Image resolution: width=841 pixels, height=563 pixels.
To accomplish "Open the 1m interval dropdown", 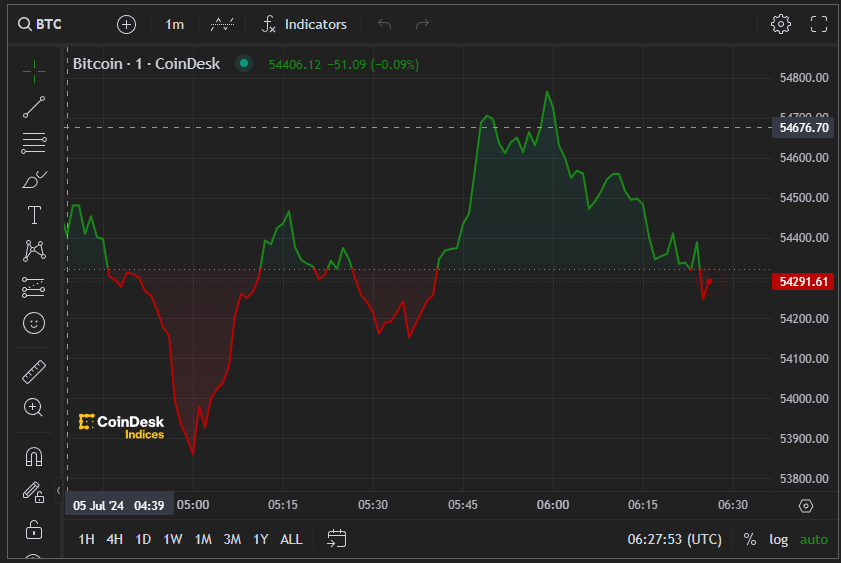I will point(174,24).
